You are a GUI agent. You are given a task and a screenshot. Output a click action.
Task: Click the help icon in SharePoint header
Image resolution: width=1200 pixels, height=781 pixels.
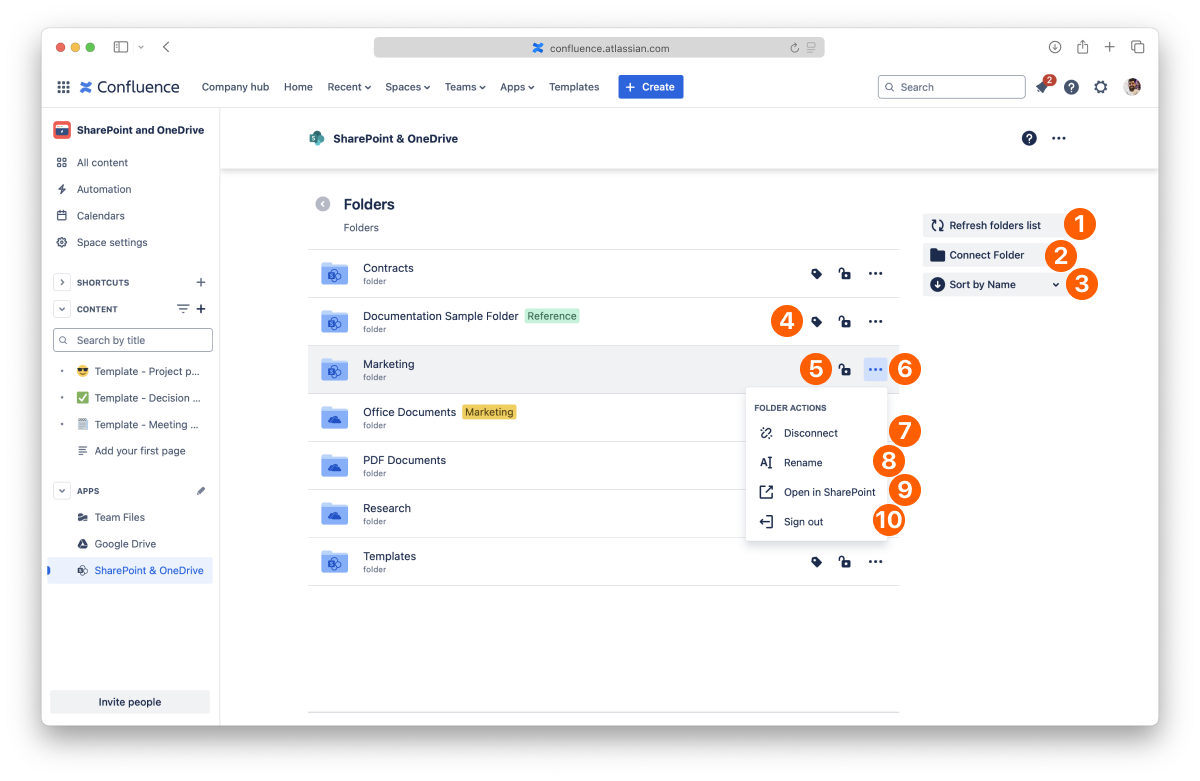(x=1029, y=138)
